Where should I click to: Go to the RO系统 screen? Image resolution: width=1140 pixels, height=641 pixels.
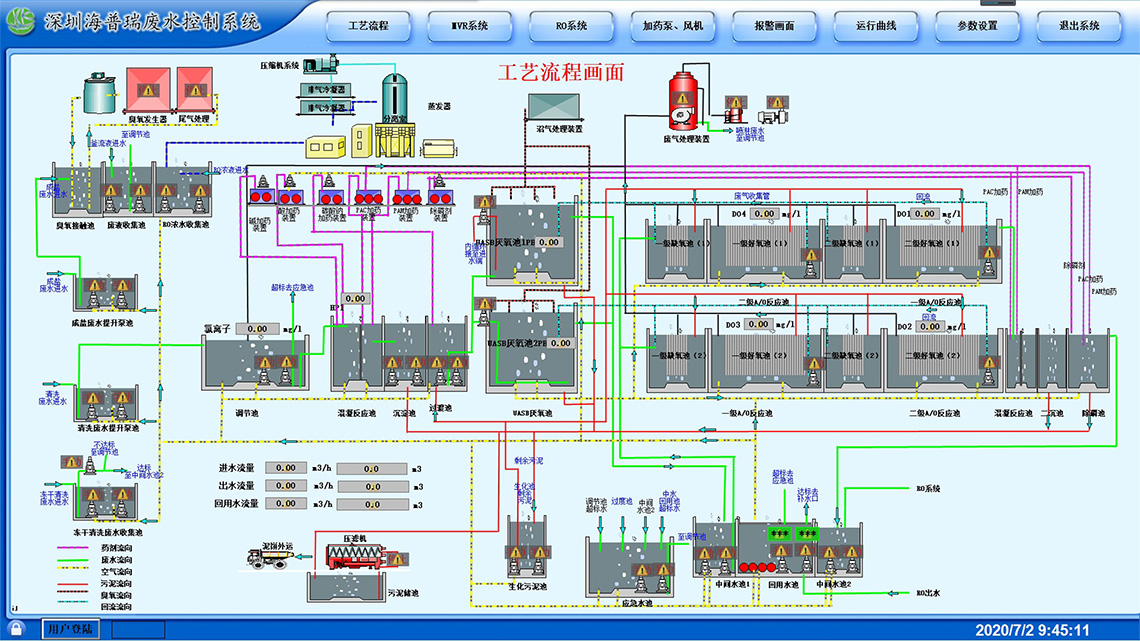point(572,26)
